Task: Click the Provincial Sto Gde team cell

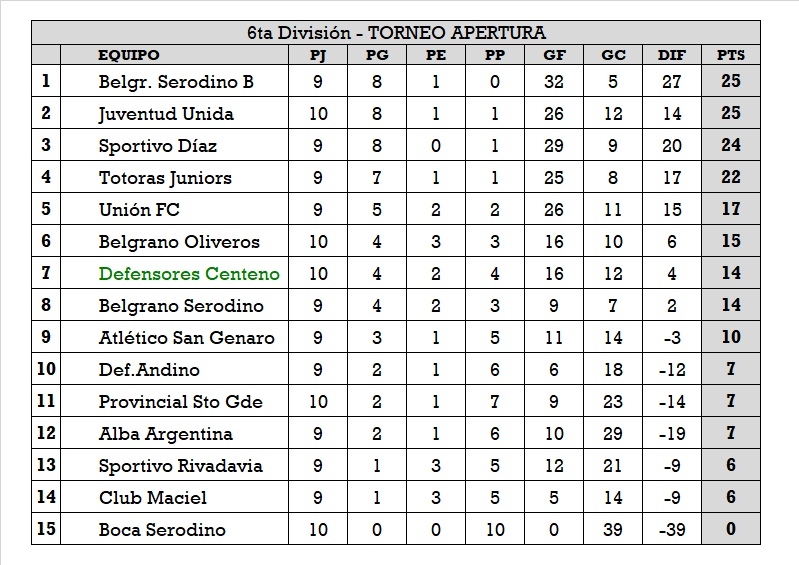Action: point(181,402)
